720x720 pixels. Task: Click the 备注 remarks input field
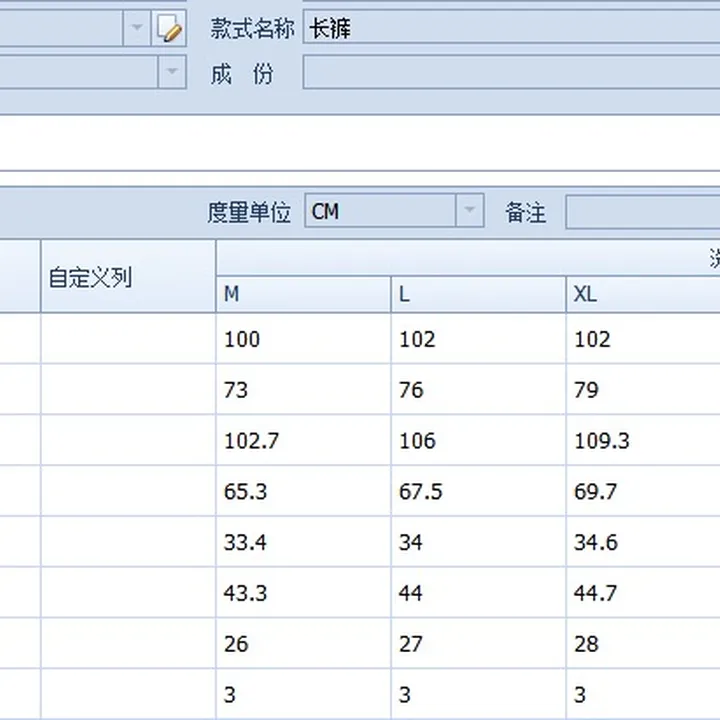click(x=642, y=212)
